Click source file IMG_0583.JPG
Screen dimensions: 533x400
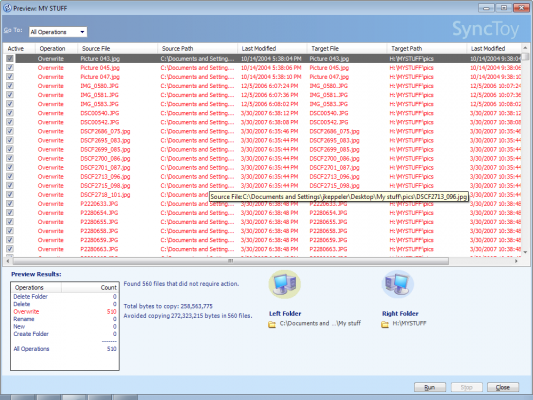[x=100, y=104]
